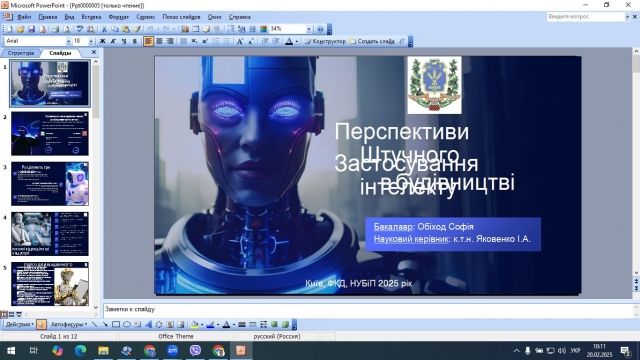Screen dimensions: 640x360
Task: Click the Save floppy disk icon
Action: 31,29
